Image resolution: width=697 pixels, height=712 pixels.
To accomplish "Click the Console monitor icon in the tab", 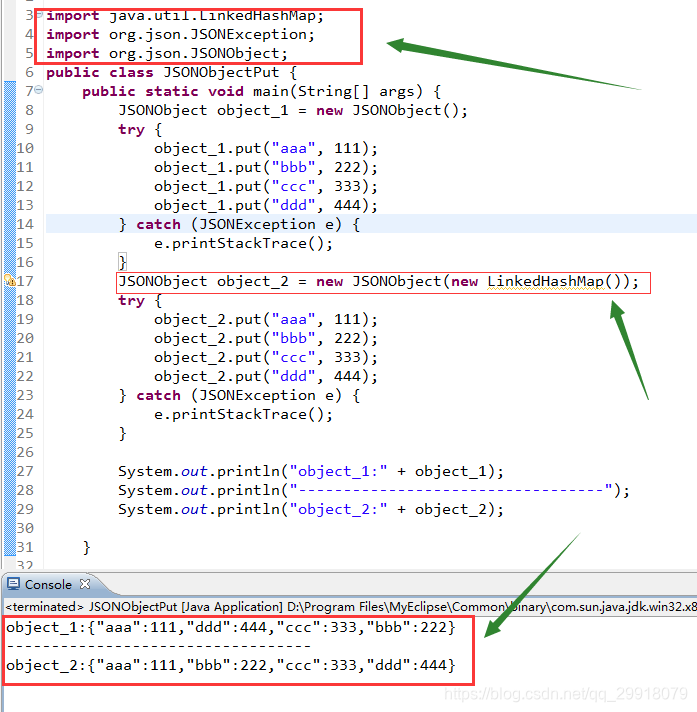I will [x=14, y=584].
